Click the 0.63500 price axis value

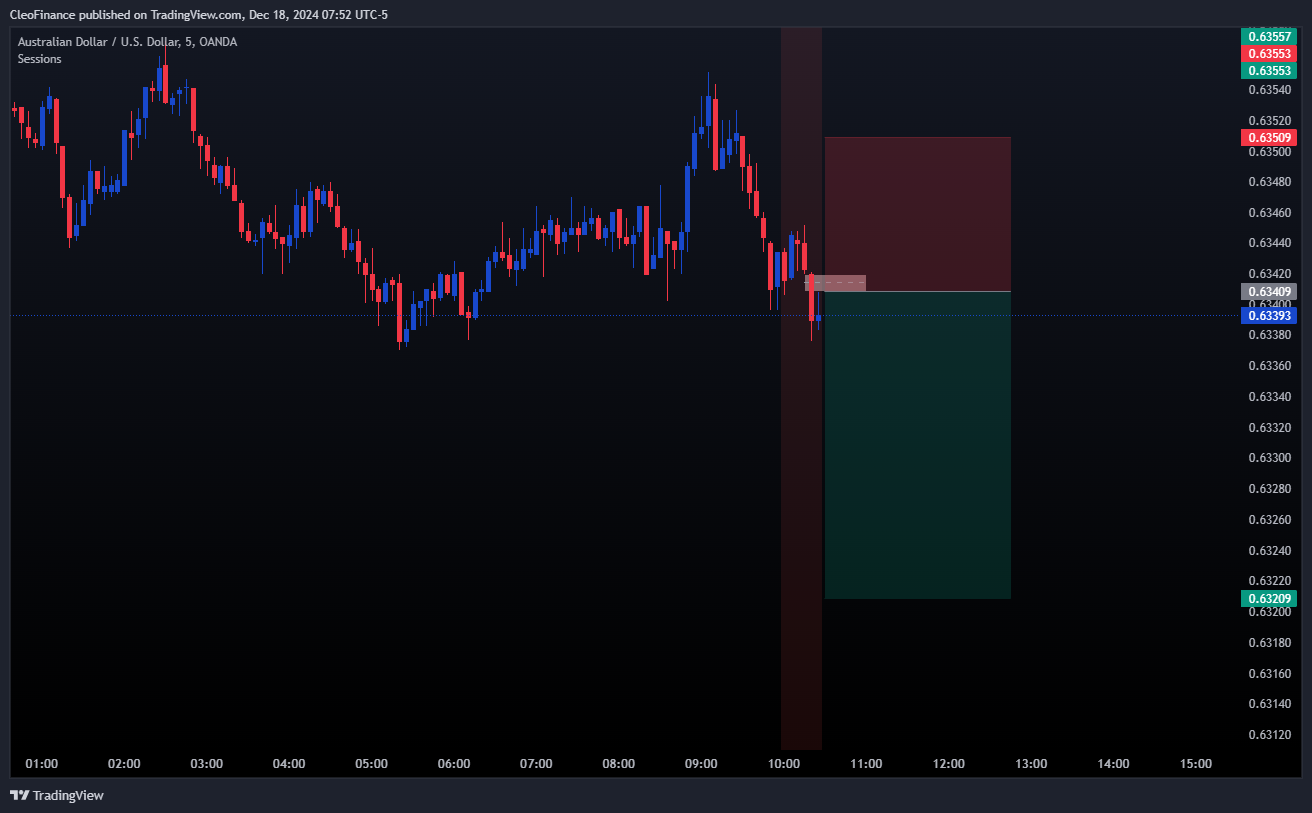1270,152
